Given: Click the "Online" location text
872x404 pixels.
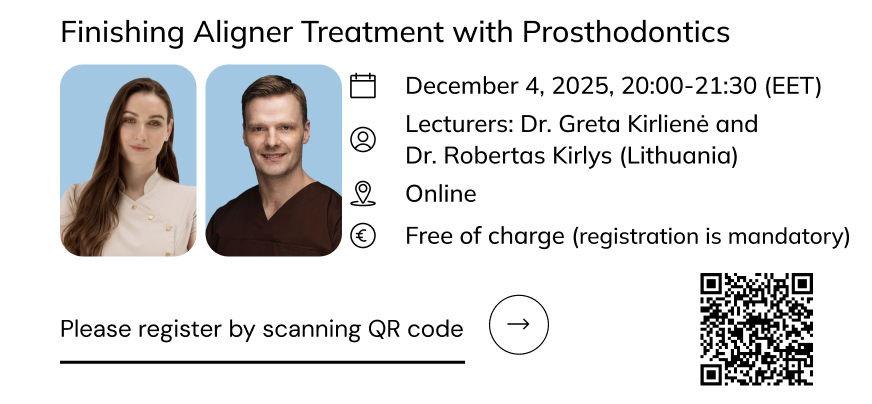Looking at the screenshot, I should click(x=440, y=193).
